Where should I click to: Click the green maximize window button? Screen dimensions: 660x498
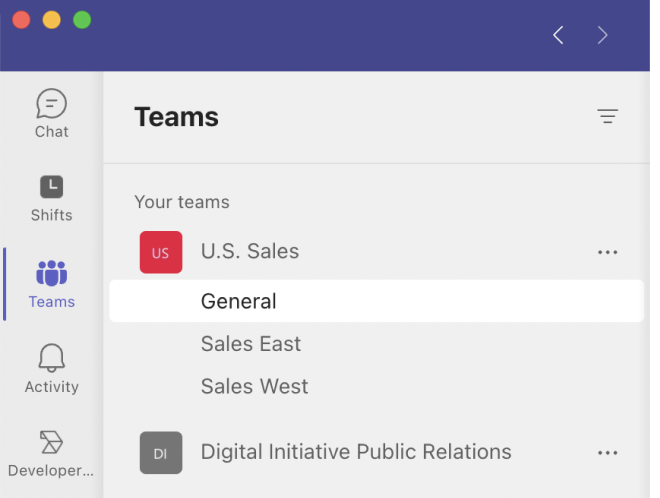(x=82, y=20)
